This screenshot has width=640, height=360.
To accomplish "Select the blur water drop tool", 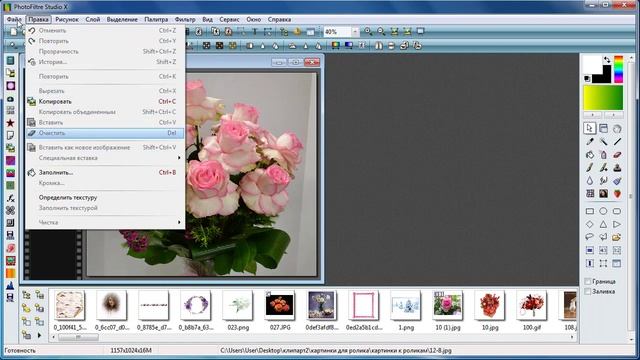I will tap(590, 180).
